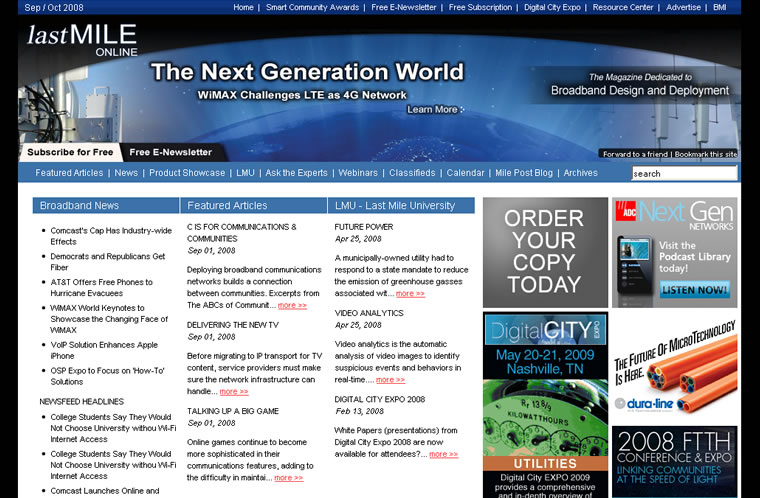Open Advertise link in top bar
Viewport: 760px width, 498px height.
coord(683,7)
